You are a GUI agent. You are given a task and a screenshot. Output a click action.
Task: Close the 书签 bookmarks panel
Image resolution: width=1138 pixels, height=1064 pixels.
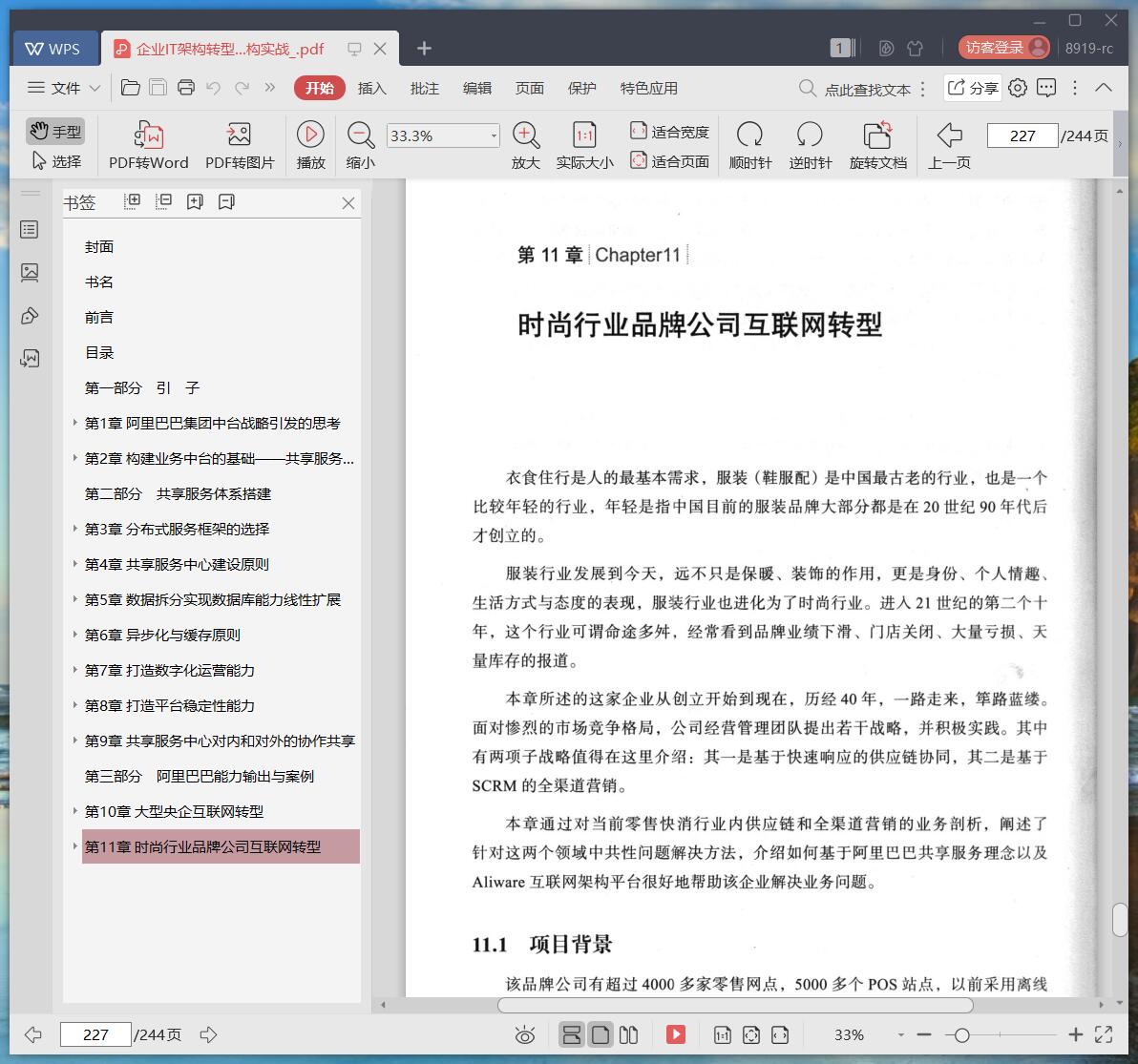[348, 203]
